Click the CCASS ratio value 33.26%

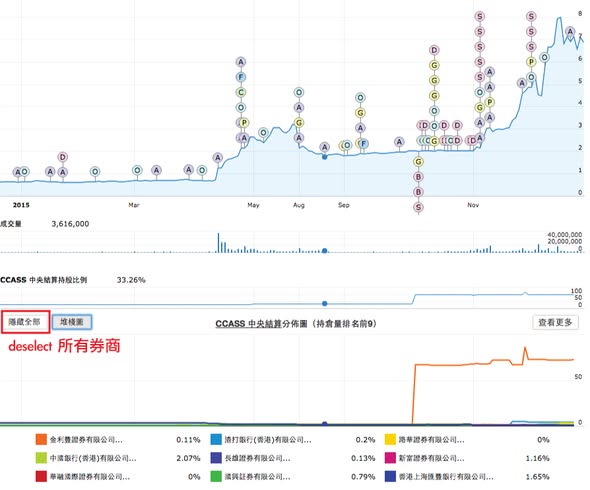(131, 280)
